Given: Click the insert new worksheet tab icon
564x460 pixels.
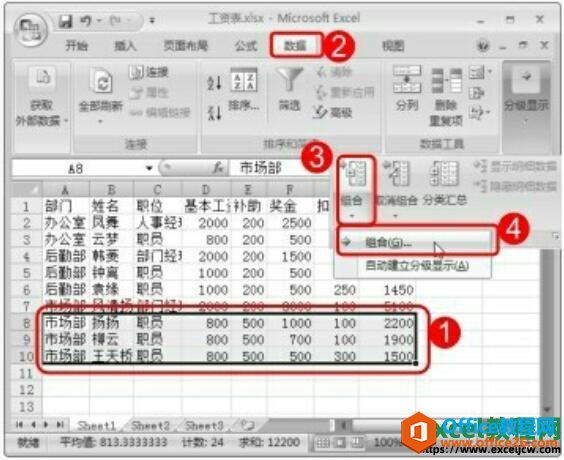Looking at the screenshot, I should (247, 425).
